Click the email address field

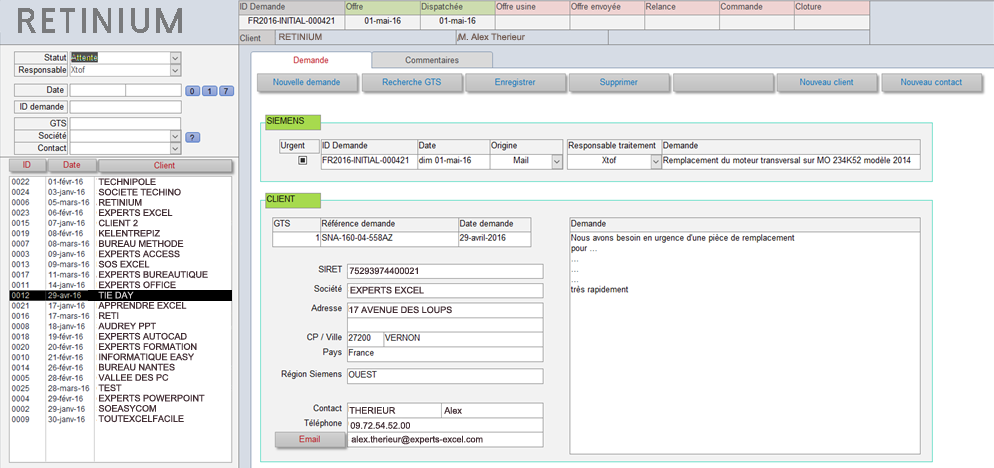coord(445,439)
